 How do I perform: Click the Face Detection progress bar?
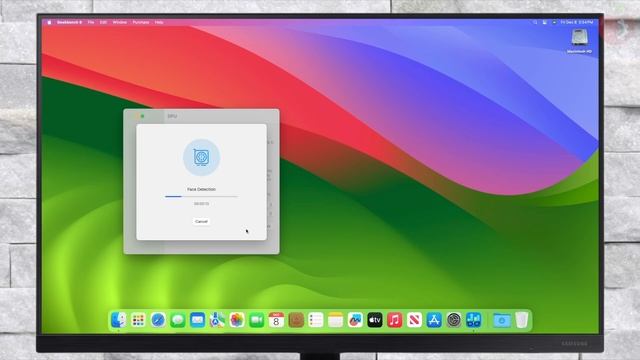tap(201, 196)
